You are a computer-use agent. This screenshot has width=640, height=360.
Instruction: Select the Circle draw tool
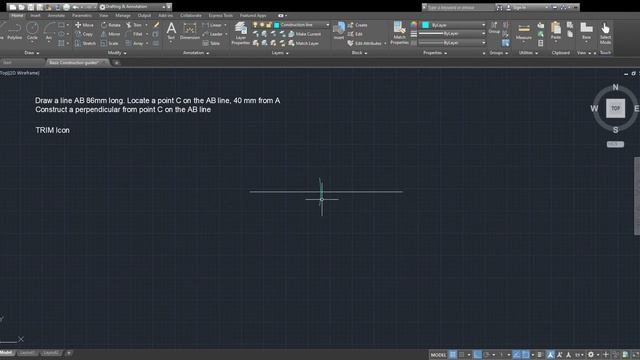tap(32, 31)
